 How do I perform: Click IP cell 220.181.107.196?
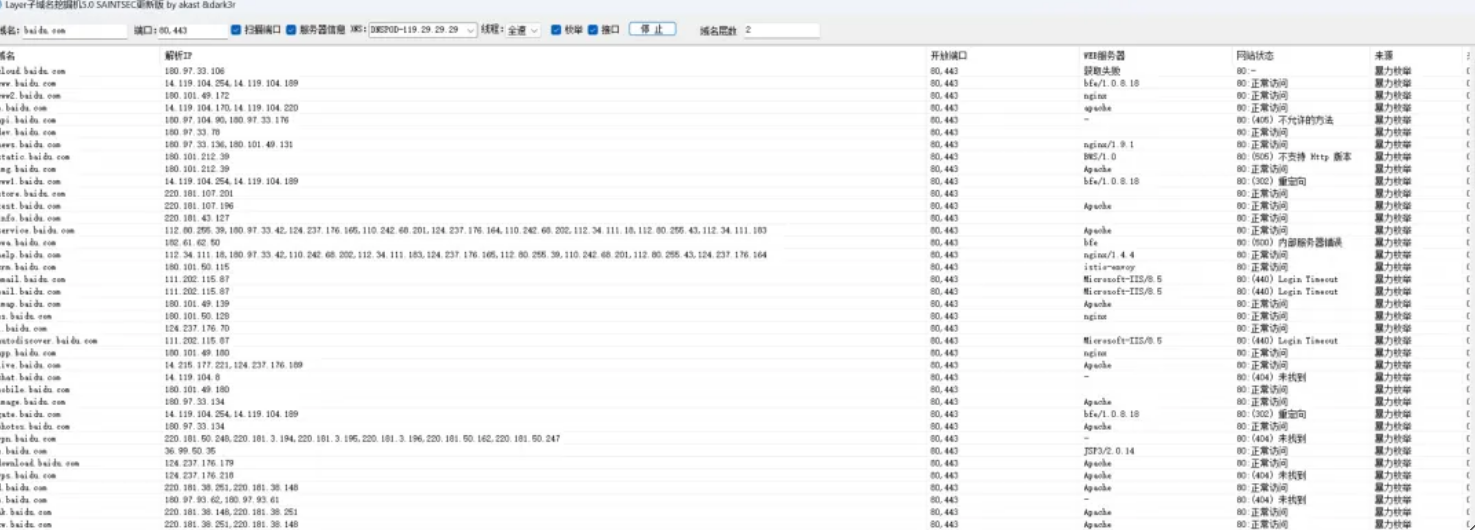tap(199, 206)
